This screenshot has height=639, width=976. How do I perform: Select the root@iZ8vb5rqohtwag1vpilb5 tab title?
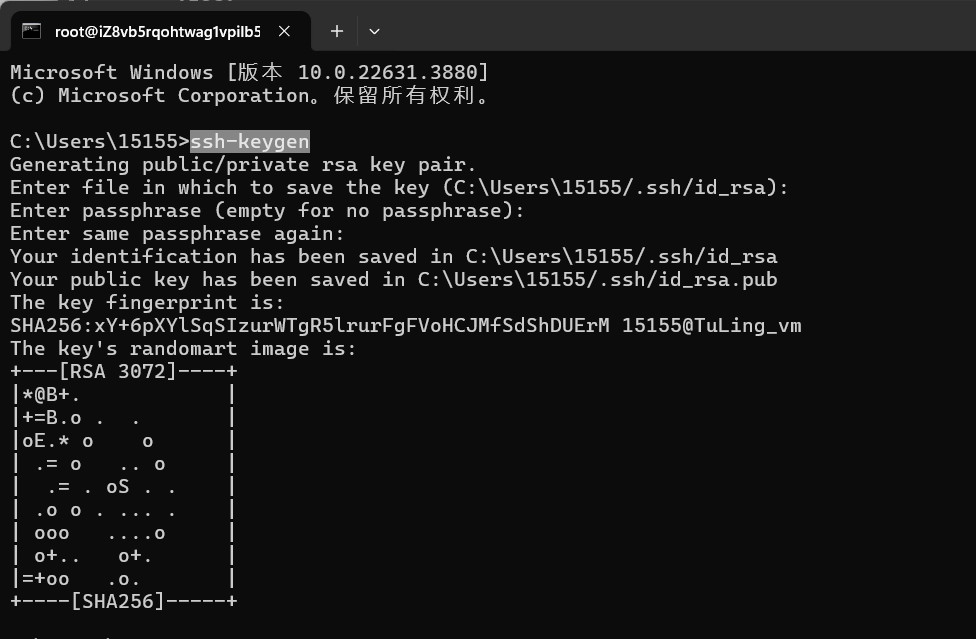[x=157, y=32]
